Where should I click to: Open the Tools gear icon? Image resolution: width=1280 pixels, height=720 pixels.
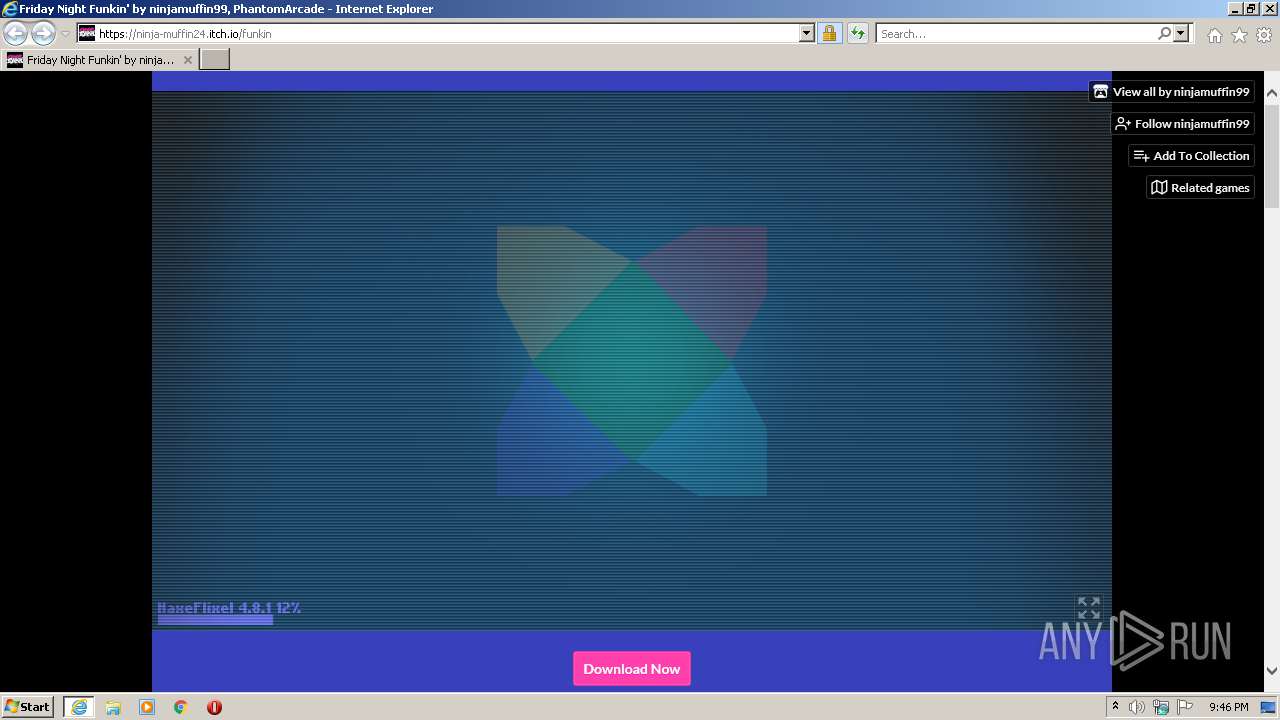1264,35
